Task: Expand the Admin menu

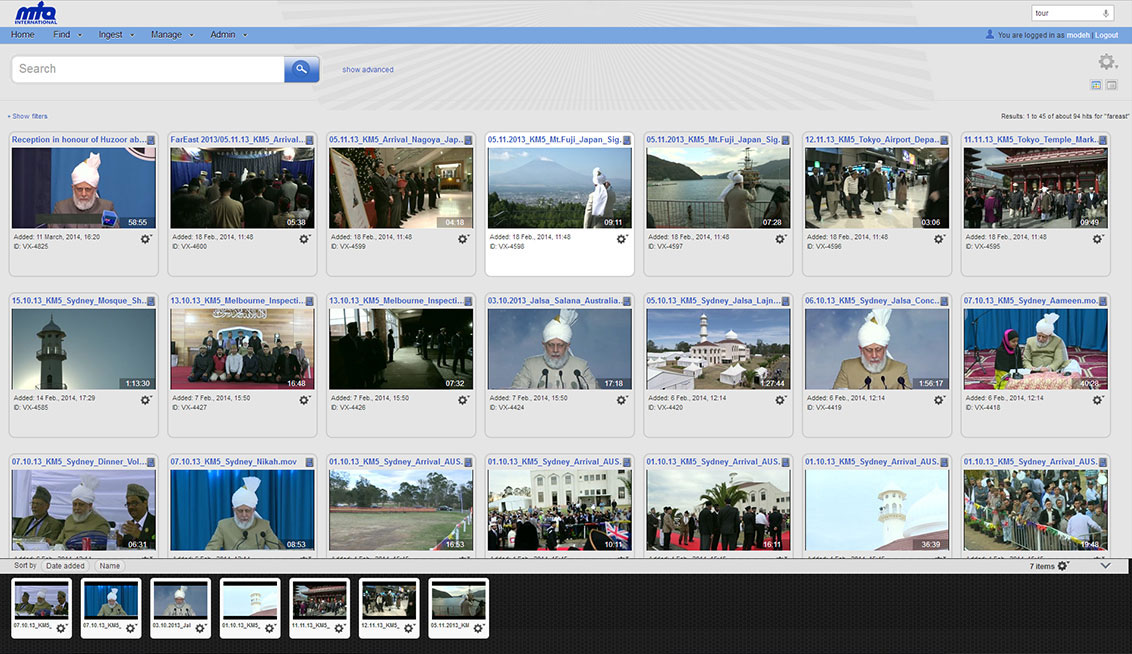Action: [x=228, y=35]
